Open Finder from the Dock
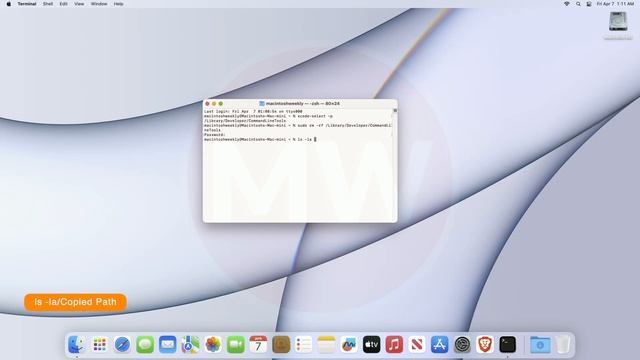The height and width of the screenshot is (360, 640). (x=76, y=345)
